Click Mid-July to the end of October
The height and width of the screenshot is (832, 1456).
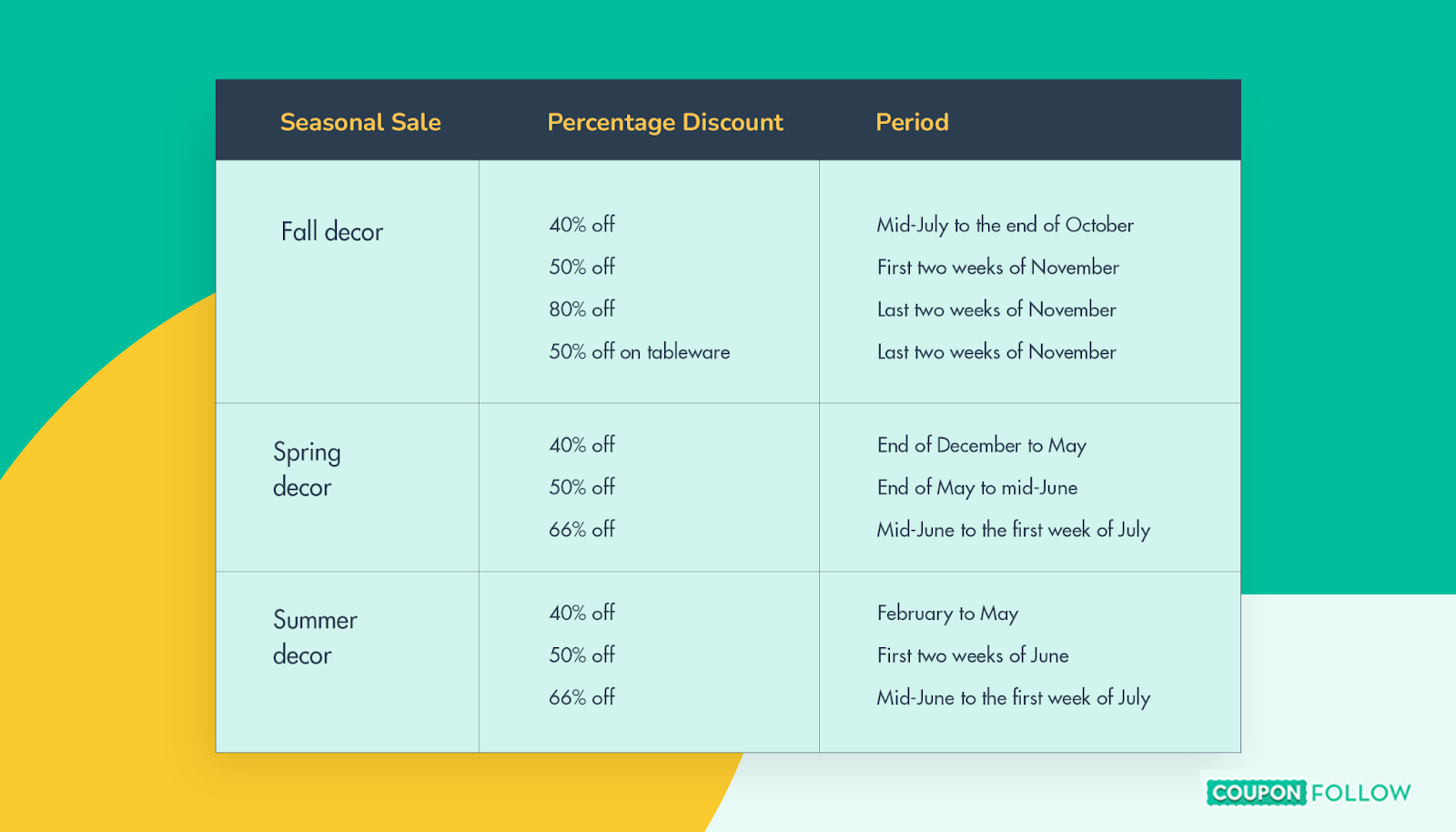tap(1006, 225)
